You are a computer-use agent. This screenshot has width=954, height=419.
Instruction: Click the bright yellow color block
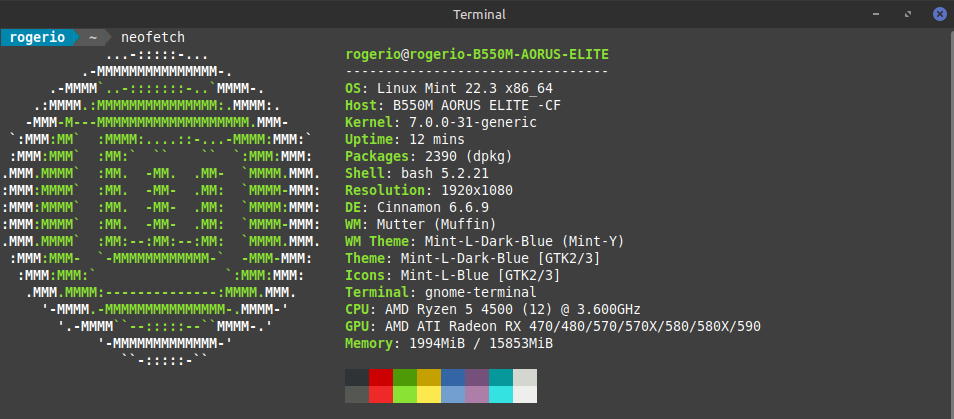pyautogui.click(x=429, y=395)
